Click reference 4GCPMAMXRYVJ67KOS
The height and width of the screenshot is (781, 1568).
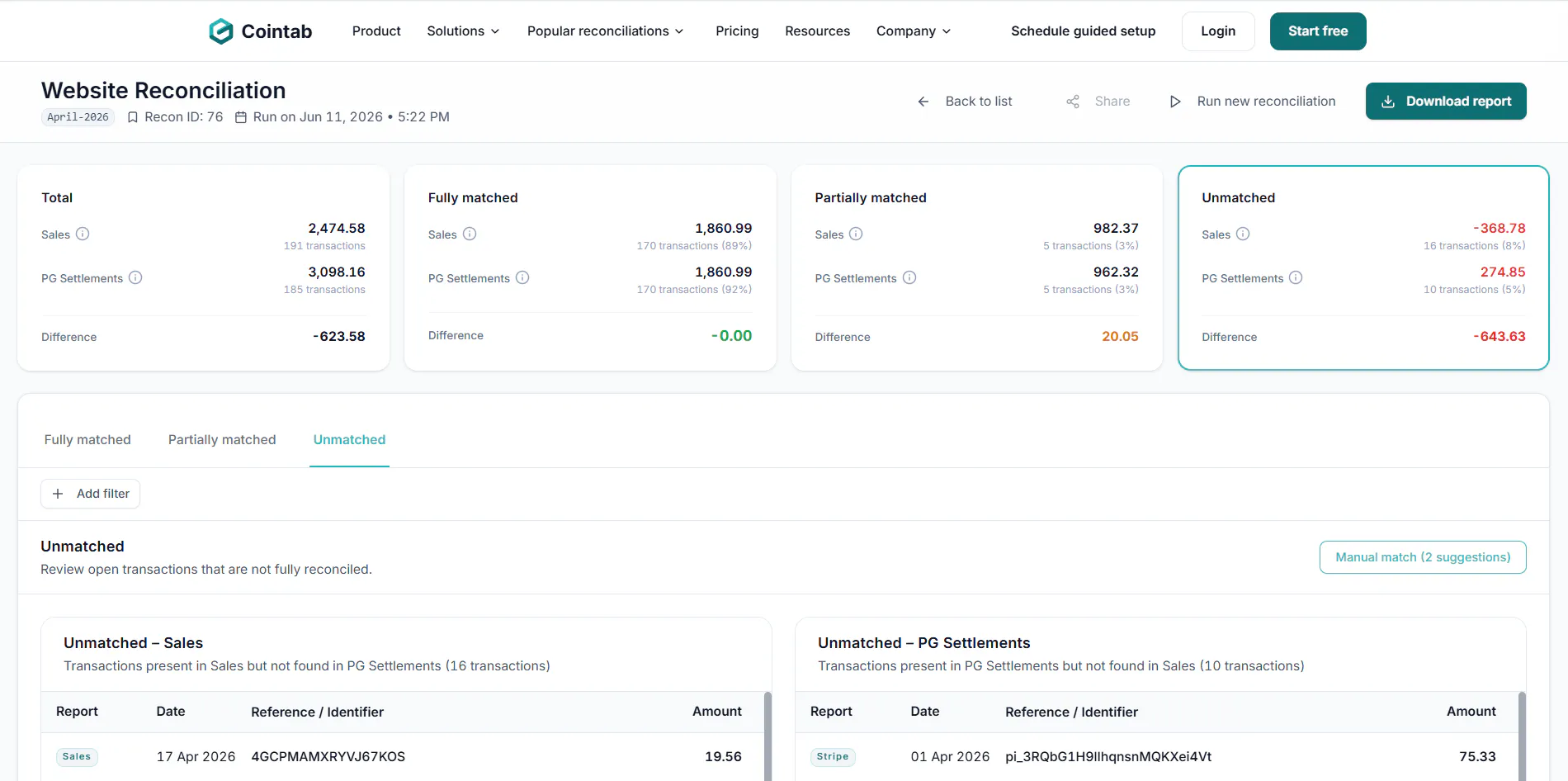pyautogui.click(x=328, y=757)
